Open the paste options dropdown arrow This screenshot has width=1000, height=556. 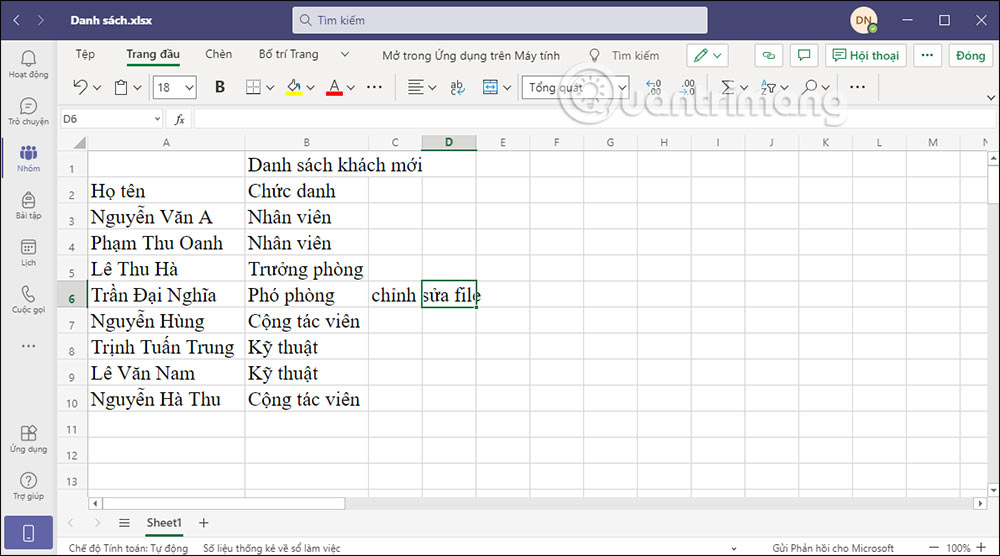[x=137, y=87]
